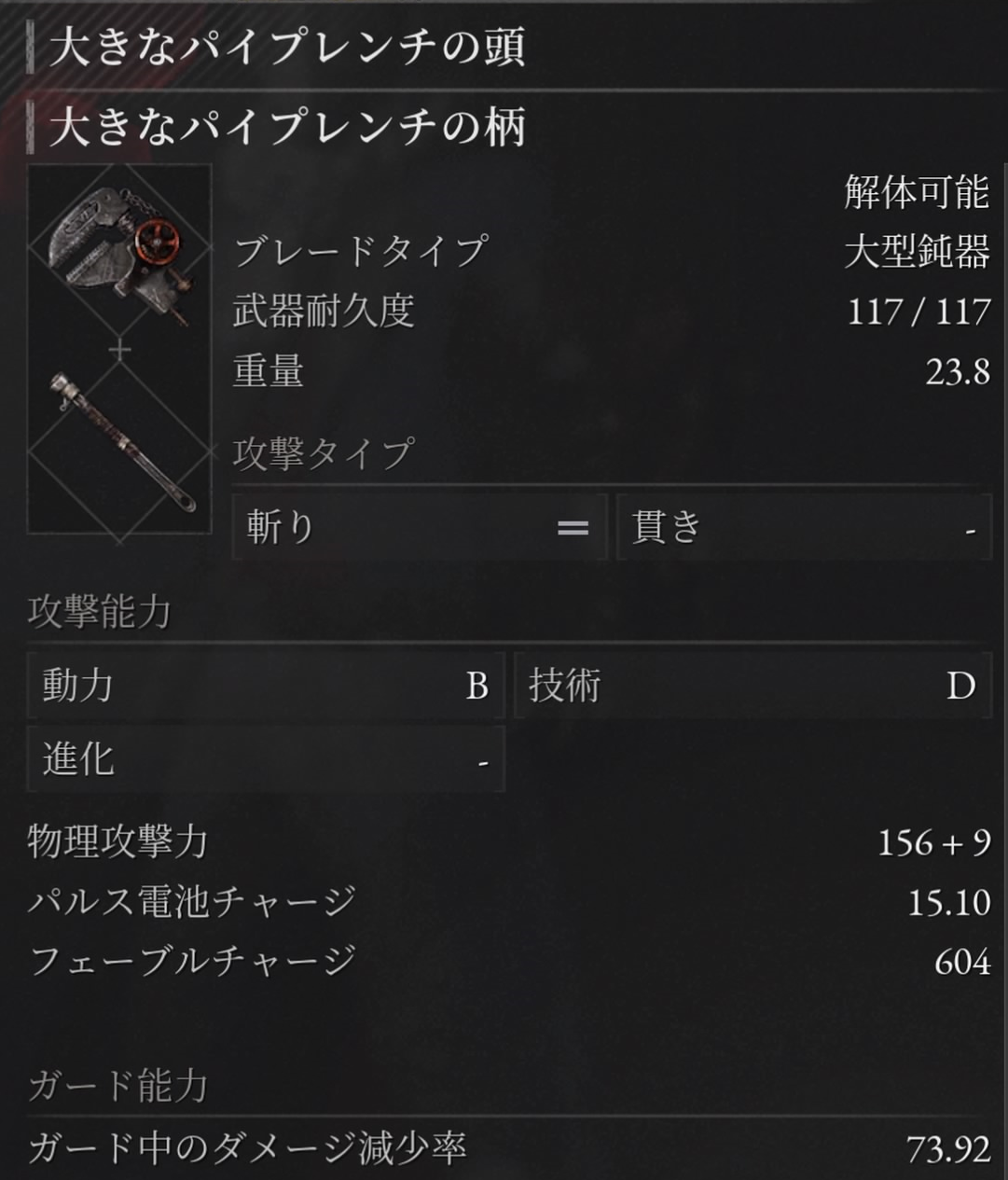Screen dimensions: 1008x1180
Task: Select the 大きなパイプレンチの頭 title
Action: 287,47
